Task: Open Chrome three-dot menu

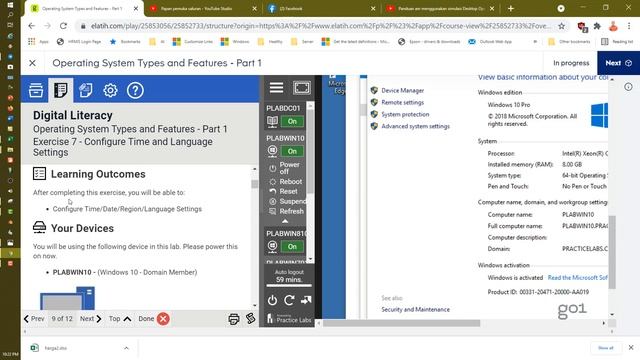Action: [x=629, y=26]
